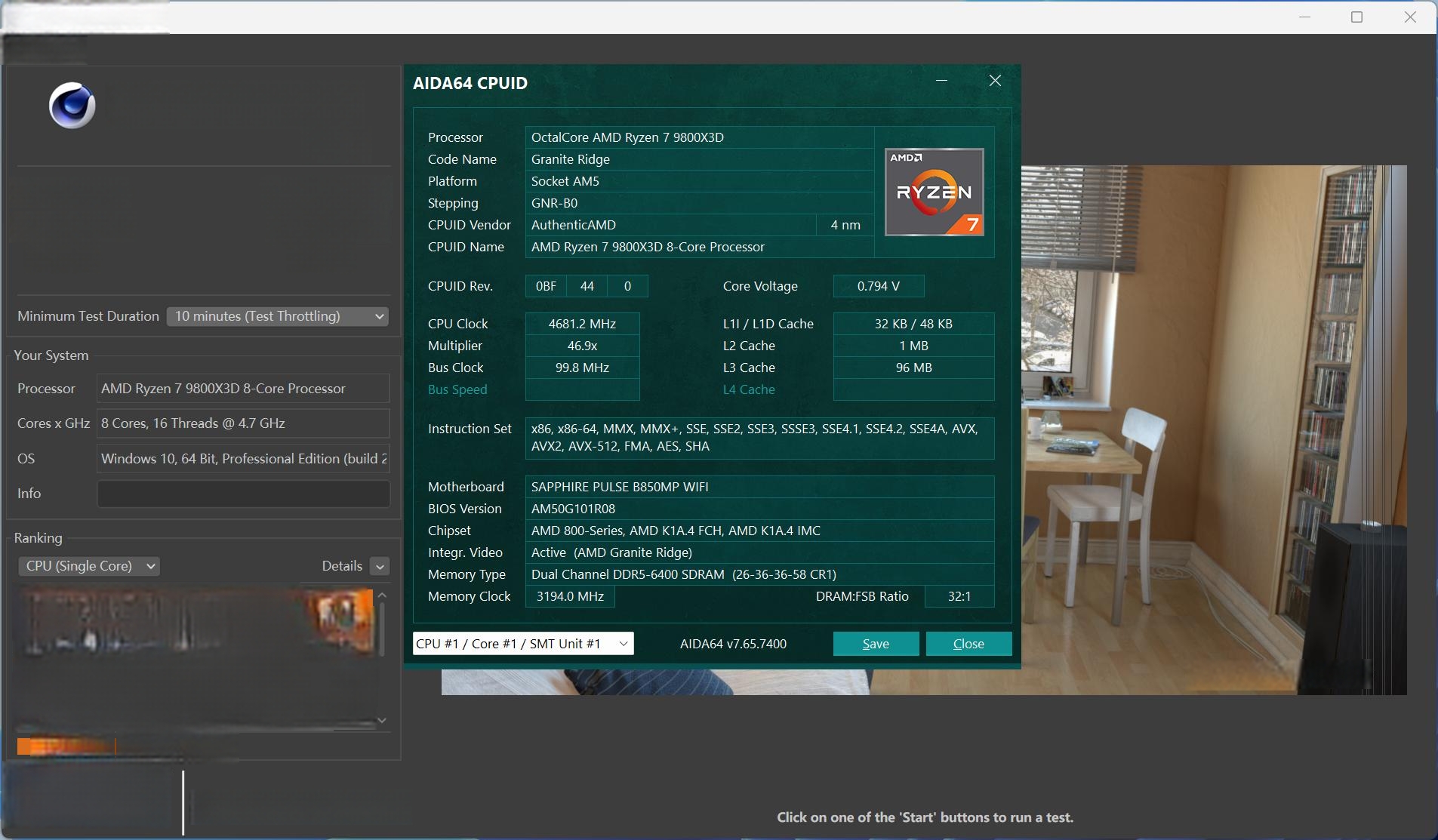The image size is (1438, 840).
Task: Minimize the AIDA64 CPUID window
Action: point(941,81)
